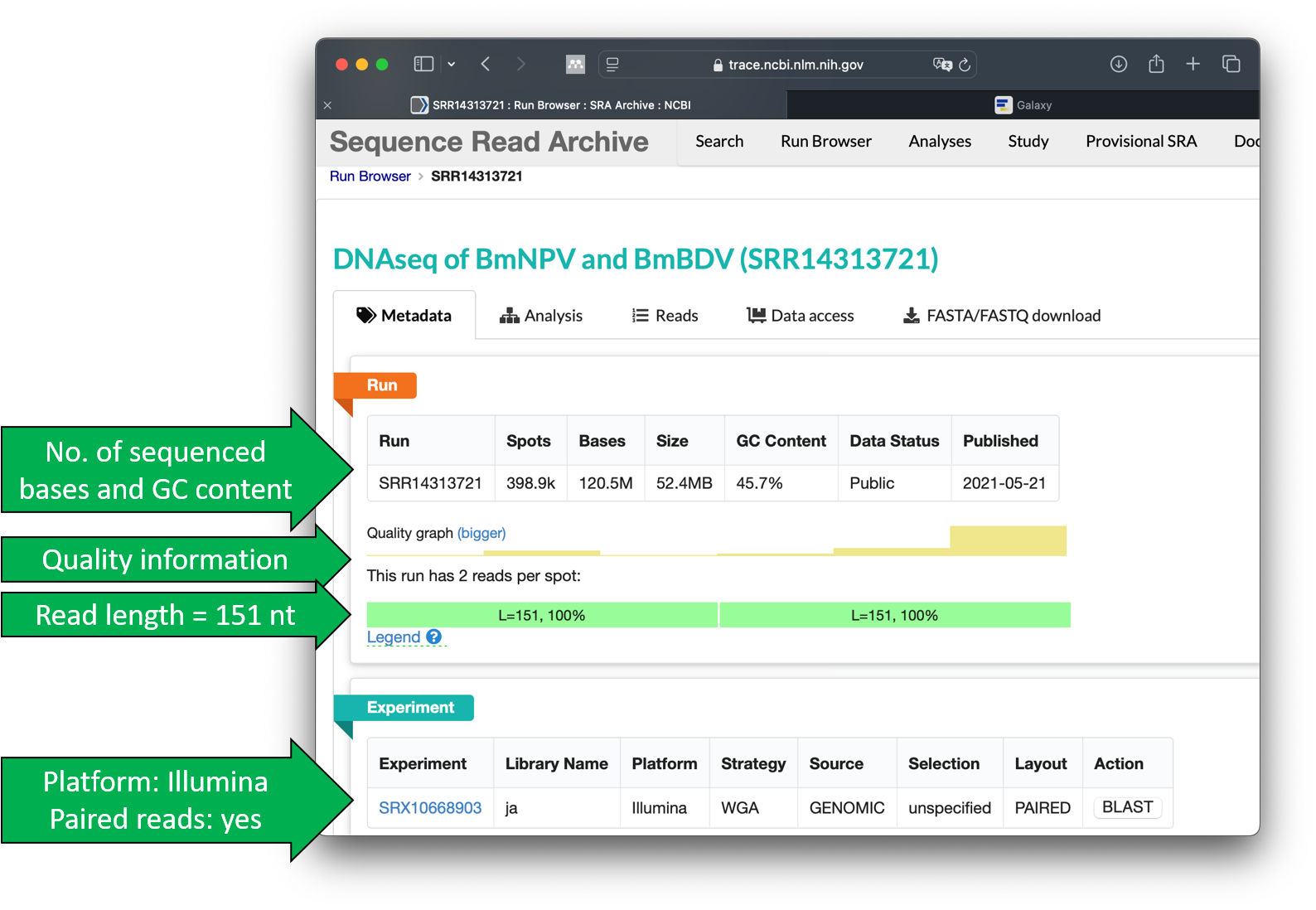Show tab overview icon
This screenshot has height=910, width=1316.
click(x=1231, y=64)
